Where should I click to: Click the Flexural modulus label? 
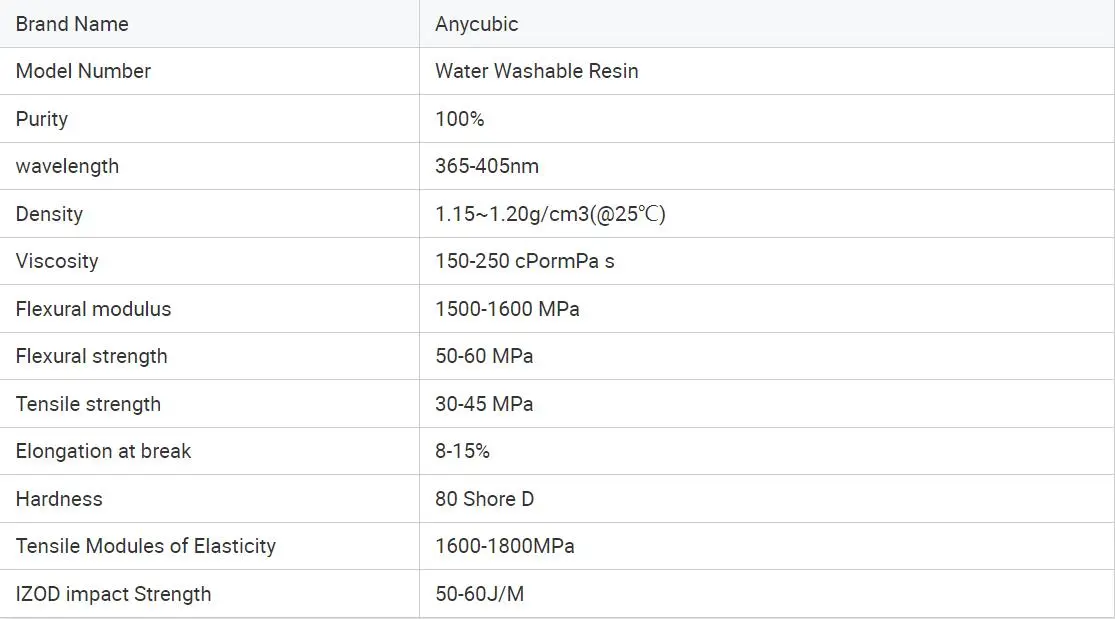(x=93, y=309)
